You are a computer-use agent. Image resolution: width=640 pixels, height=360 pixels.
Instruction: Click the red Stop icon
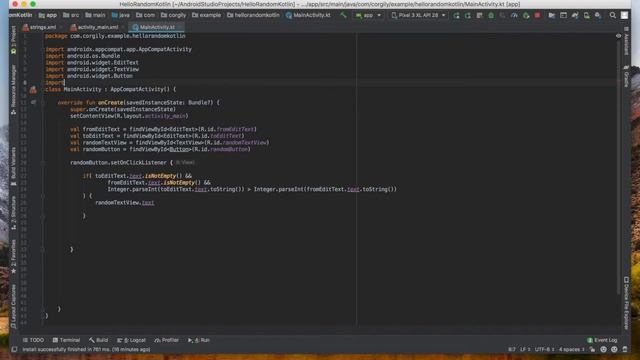click(538, 16)
